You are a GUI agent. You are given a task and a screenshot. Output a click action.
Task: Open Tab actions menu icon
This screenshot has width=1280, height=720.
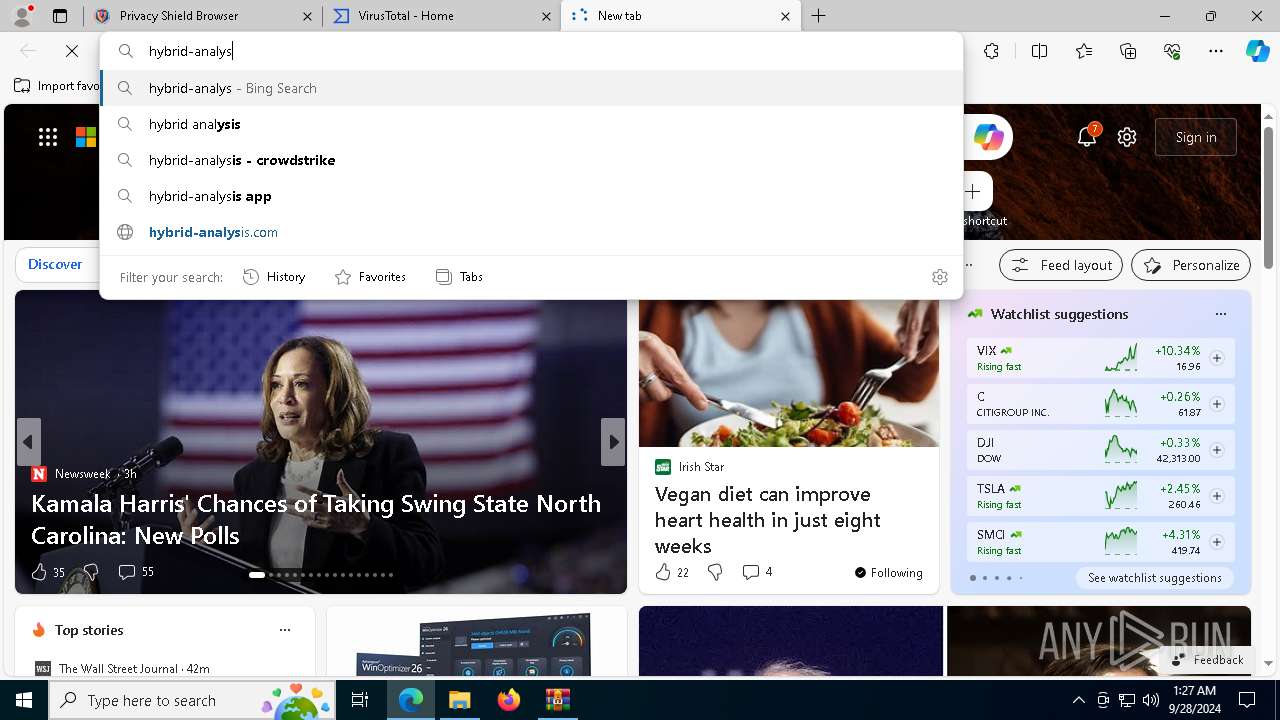[60, 16]
